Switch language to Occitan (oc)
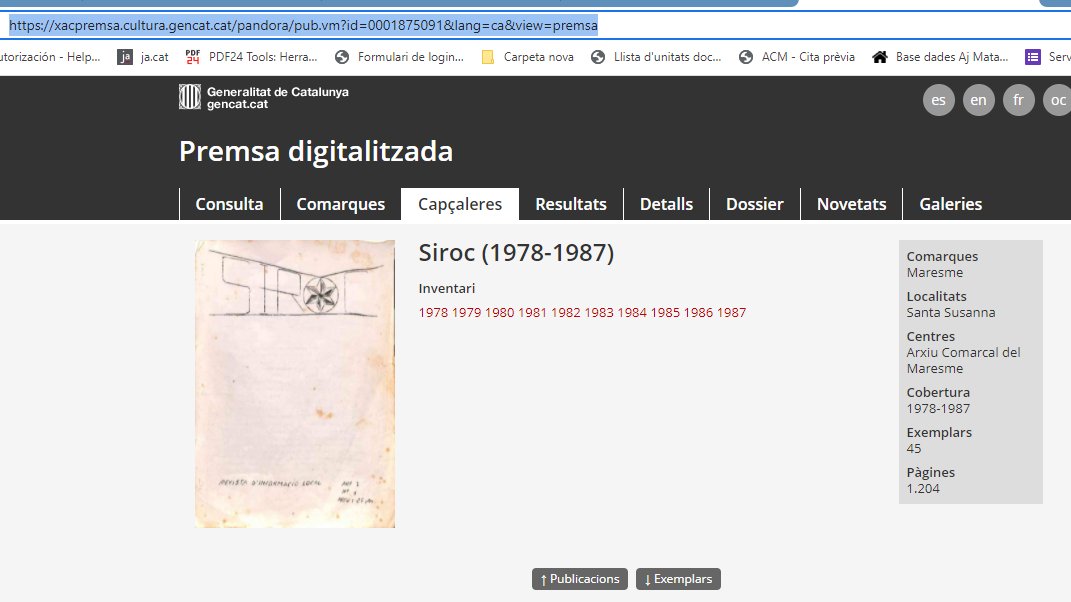Viewport: 1071px width, 602px height. point(1058,100)
